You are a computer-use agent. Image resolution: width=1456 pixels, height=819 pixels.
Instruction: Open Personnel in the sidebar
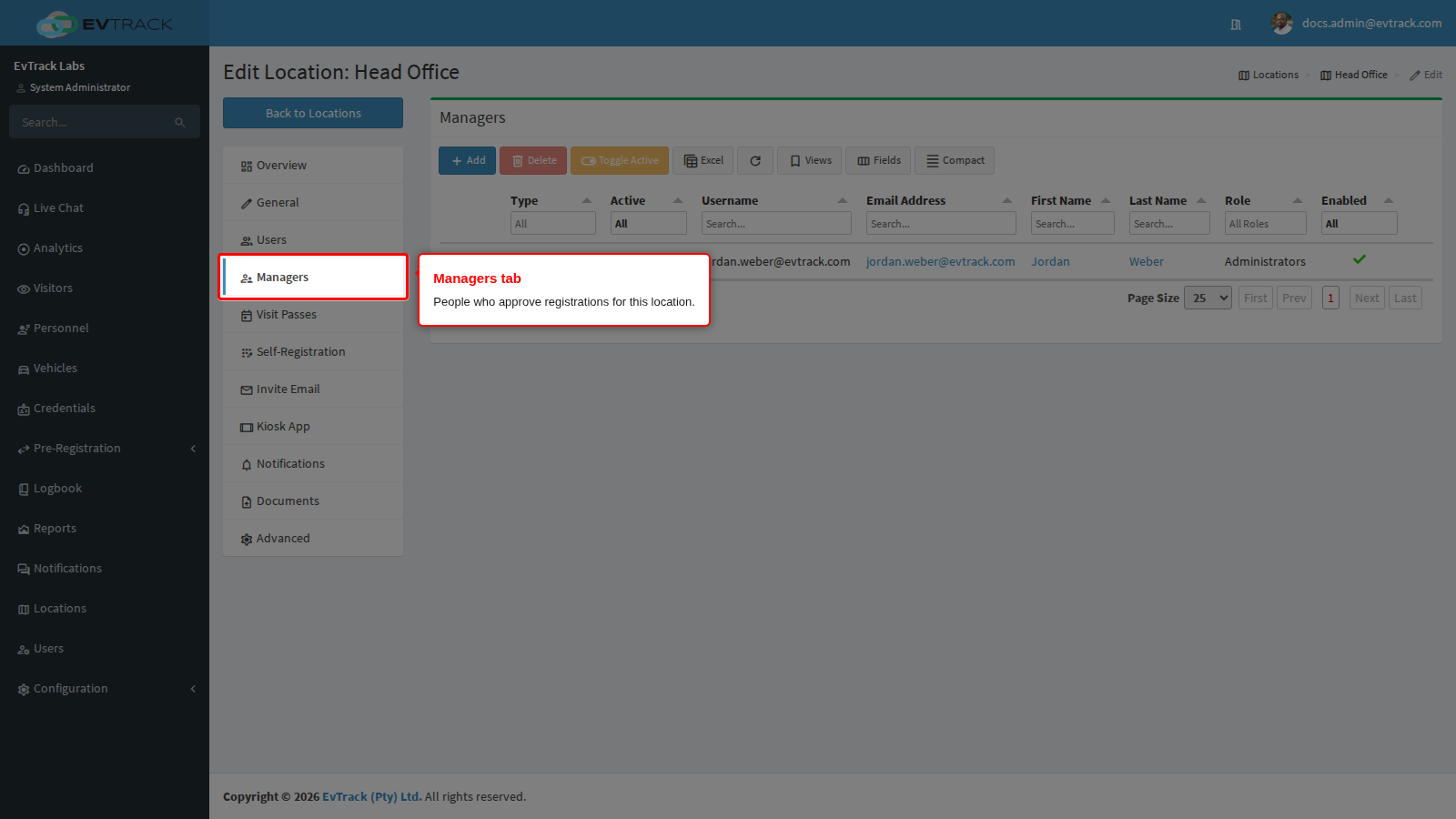tap(105, 329)
